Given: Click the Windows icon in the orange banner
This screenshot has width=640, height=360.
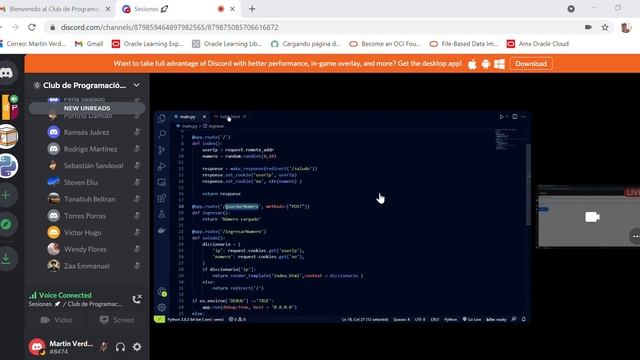Looking at the screenshot, I should [x=499, y=64].
